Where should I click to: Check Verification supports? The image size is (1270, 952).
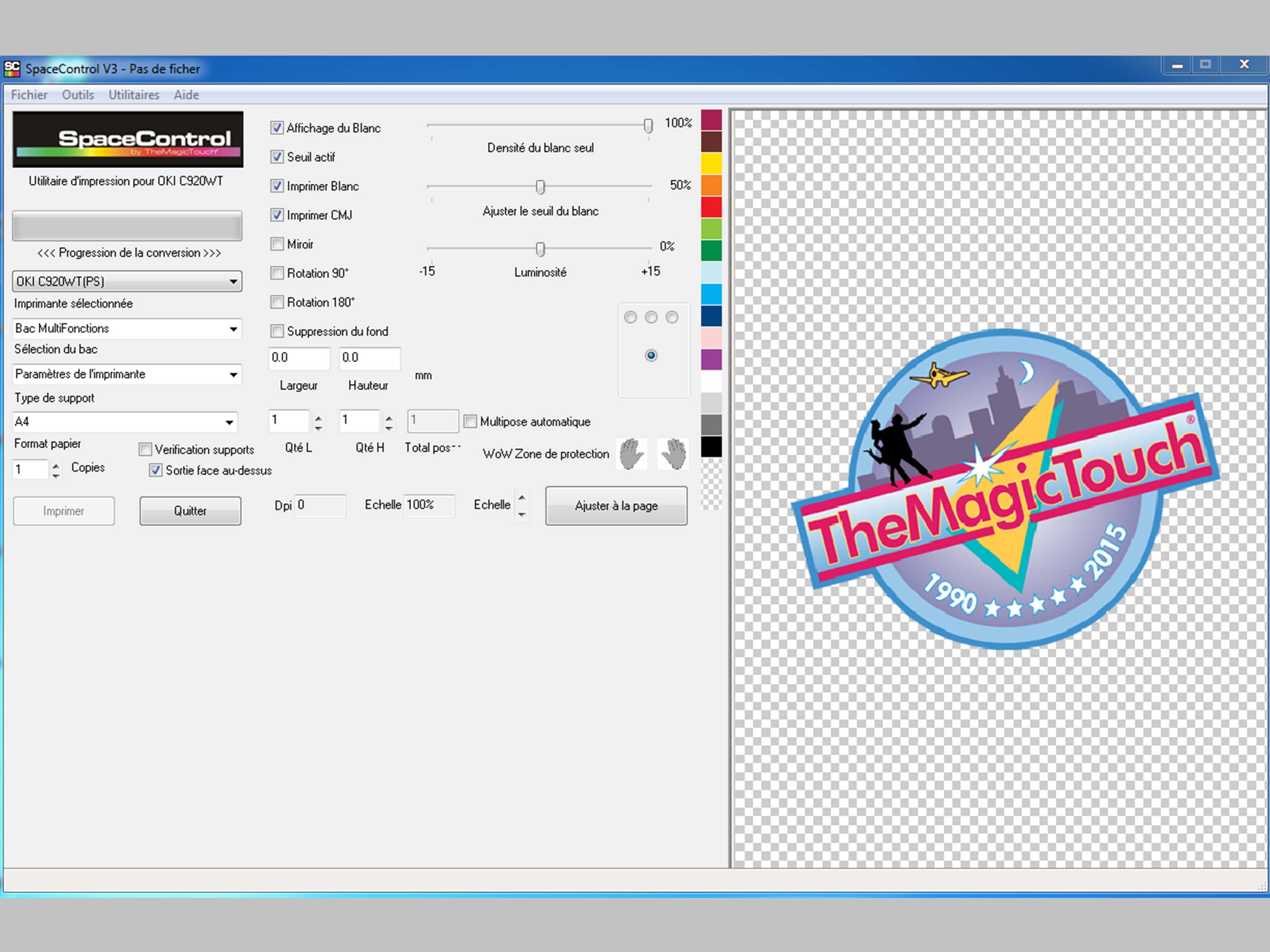[x=145, y=449]
